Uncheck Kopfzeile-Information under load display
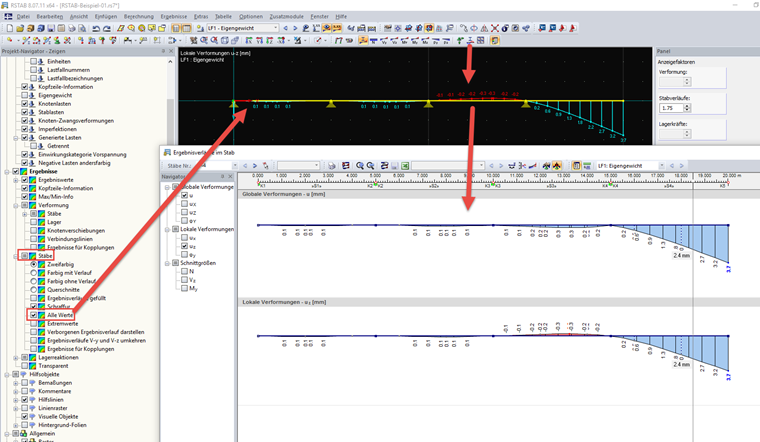This screenshot has width=760, height=442. point(25,87)
